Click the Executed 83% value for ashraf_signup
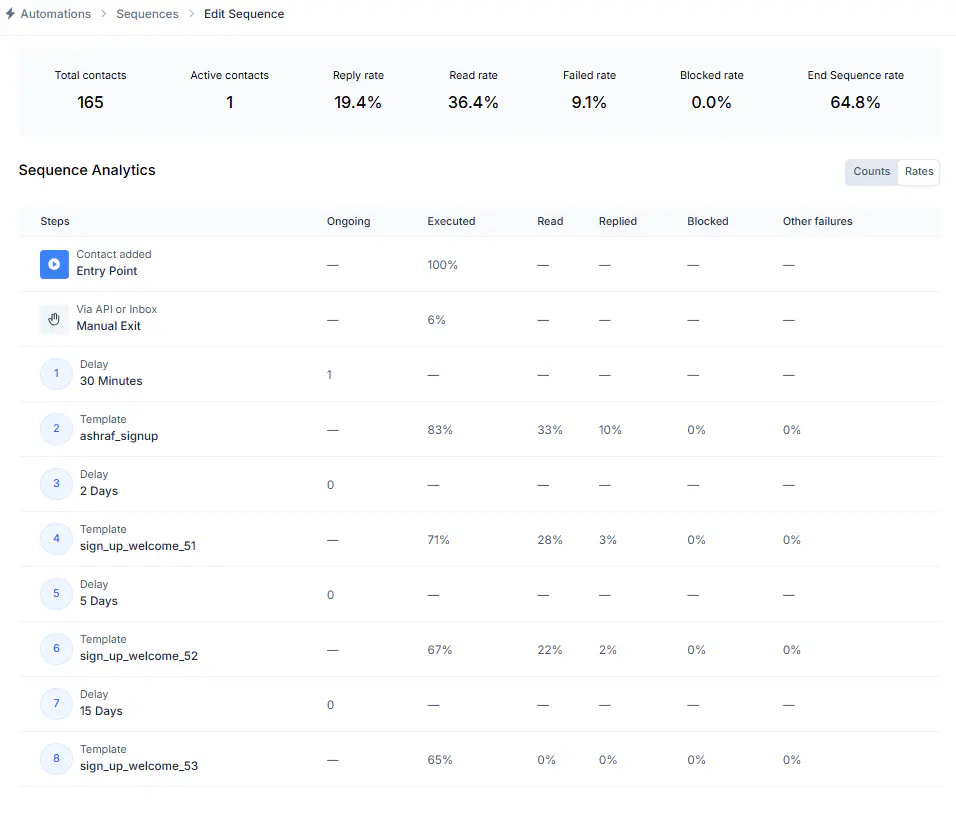 point(440,428)
